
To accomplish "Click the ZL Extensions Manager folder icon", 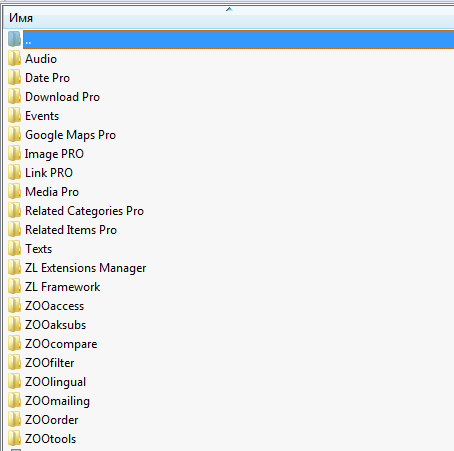I will click(x=14, y=268).
